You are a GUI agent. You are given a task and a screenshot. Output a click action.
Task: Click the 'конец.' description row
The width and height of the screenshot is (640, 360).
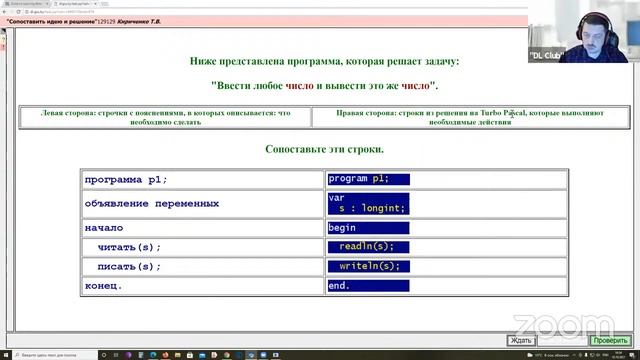[x=202, y=286]
